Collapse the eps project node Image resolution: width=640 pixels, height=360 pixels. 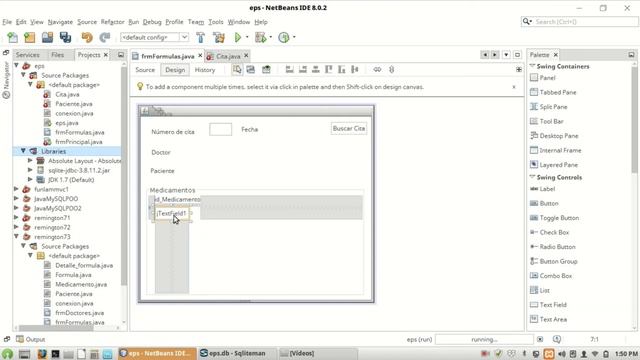(x=17, y=65)
